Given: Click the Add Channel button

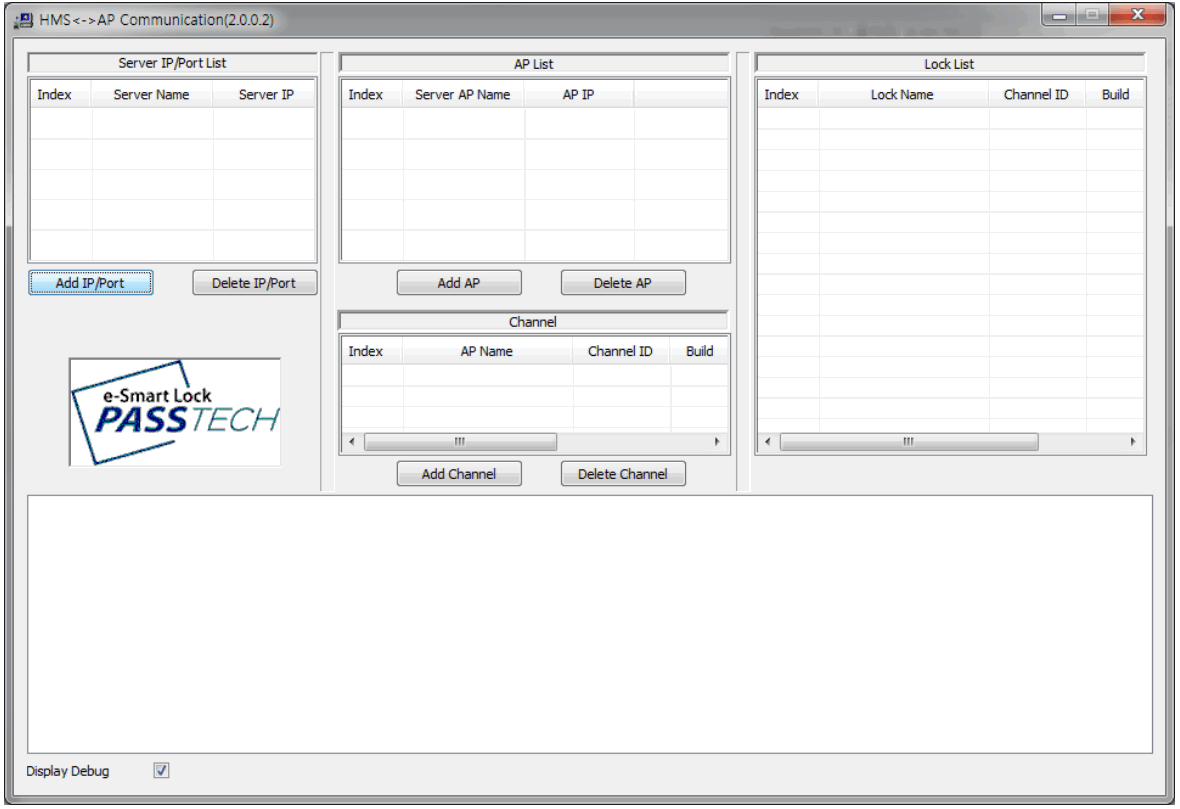Looking at the screenshot, I should [459, 473].
